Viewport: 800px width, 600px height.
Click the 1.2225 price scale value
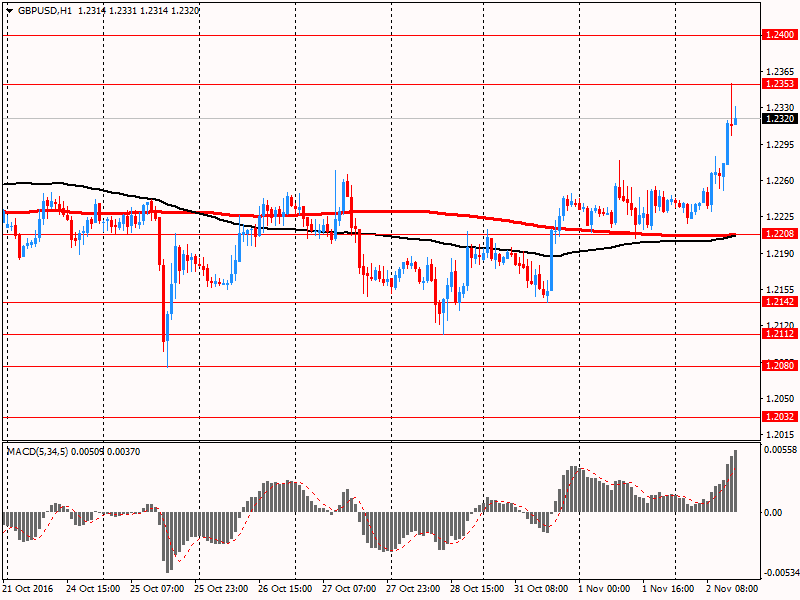pyautogui.click(x=780, y=217)
